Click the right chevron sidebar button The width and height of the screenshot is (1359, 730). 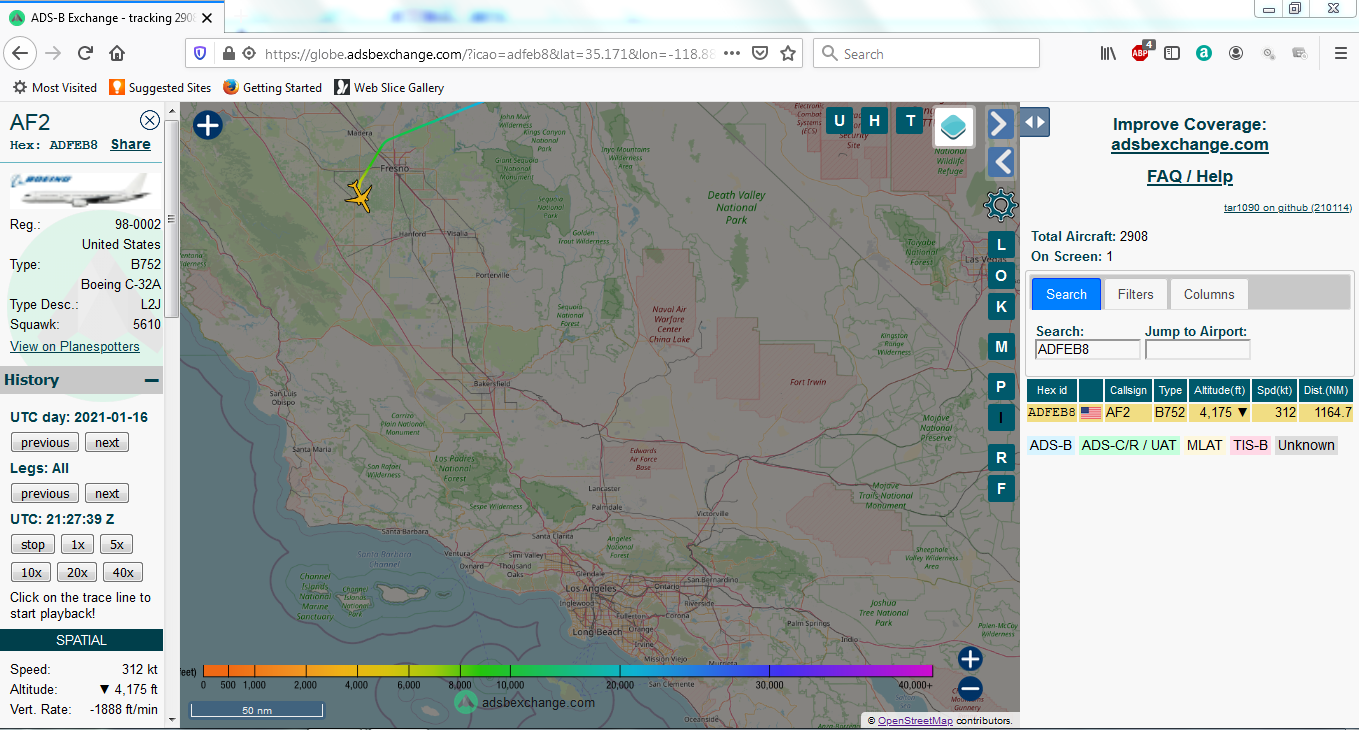tap(1001, 124)
